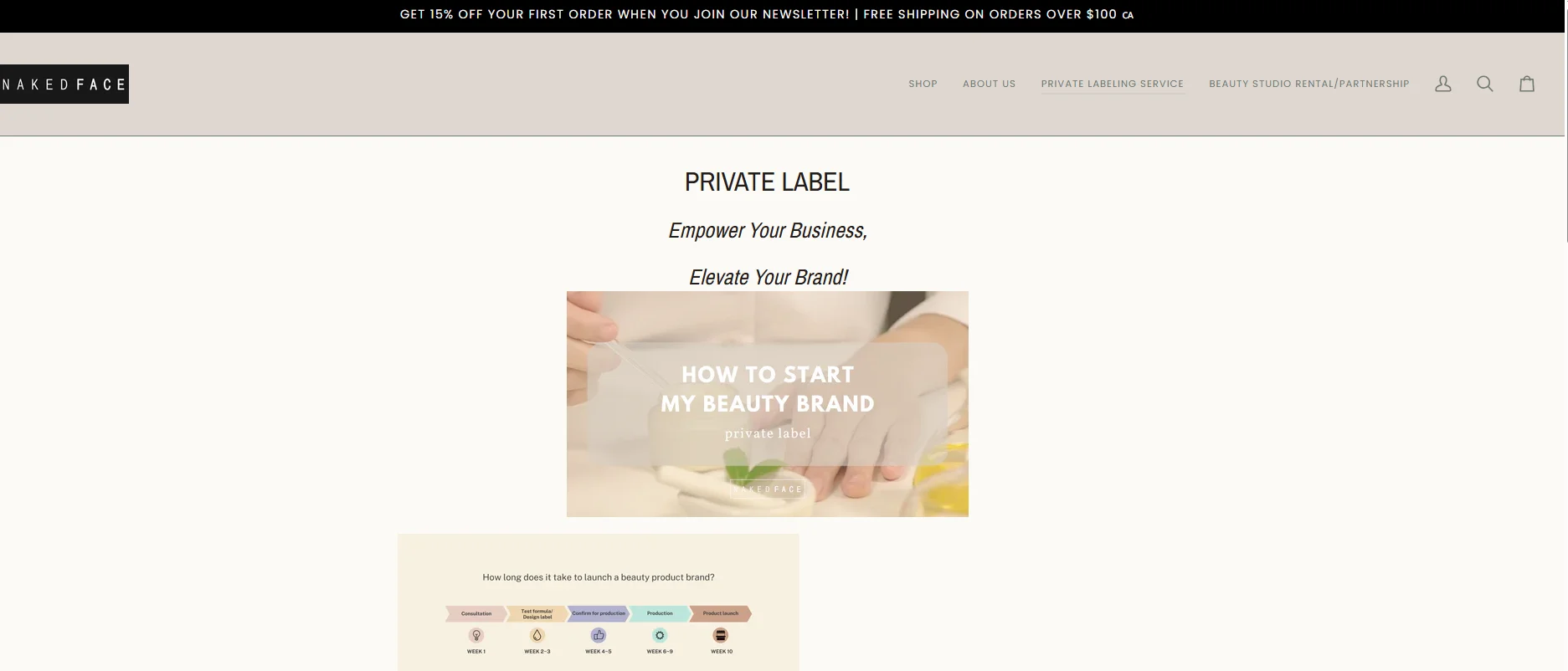Viewport: 1568px width, 671px height.
Task: Select the Consultation step arrow
Action: coord(476,613)
